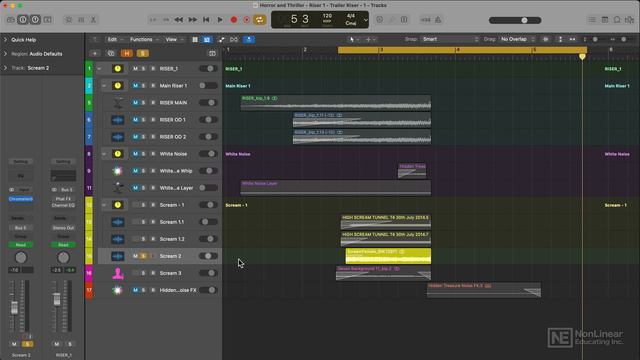The width and height of the screenshot is (640, 360).
Task: Expand the Region Audio Defaults section
Action: tap(5, 54)
